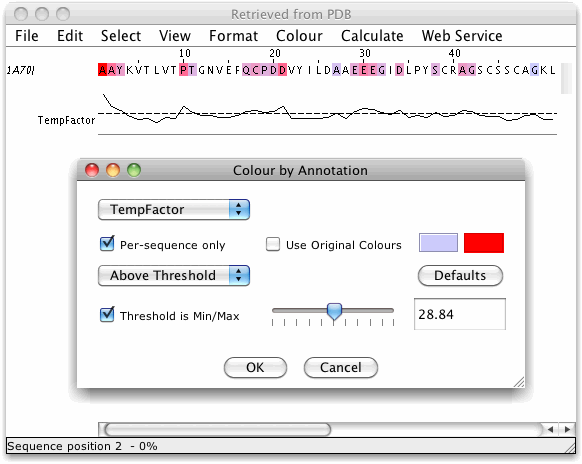
Task: Uncheck Threshold is Min/Max
Action: pyautogui.click(x=107, y=314)
